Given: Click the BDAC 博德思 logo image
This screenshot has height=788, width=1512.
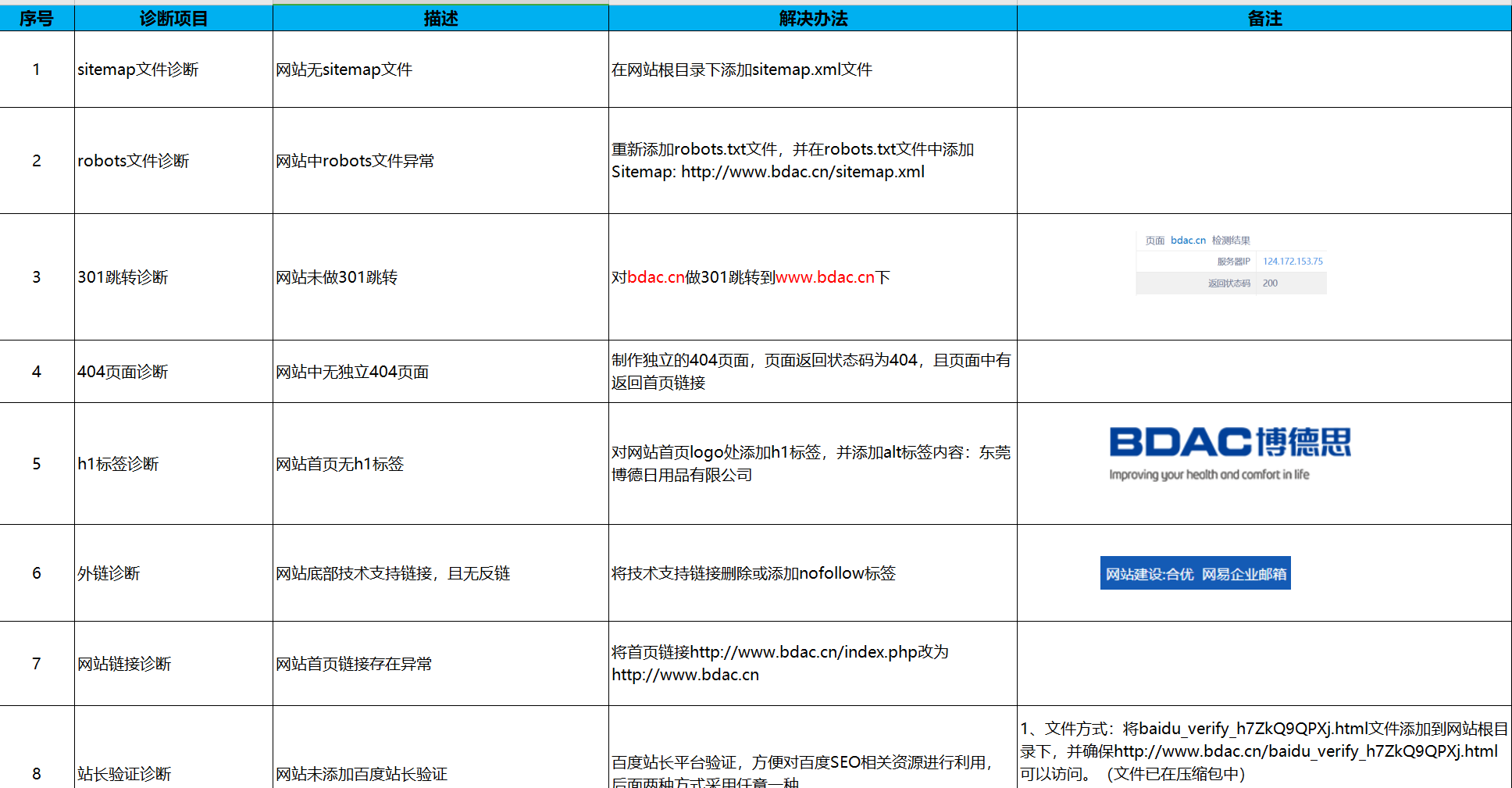Looking at the screenshot, I should pos(1229,453).
